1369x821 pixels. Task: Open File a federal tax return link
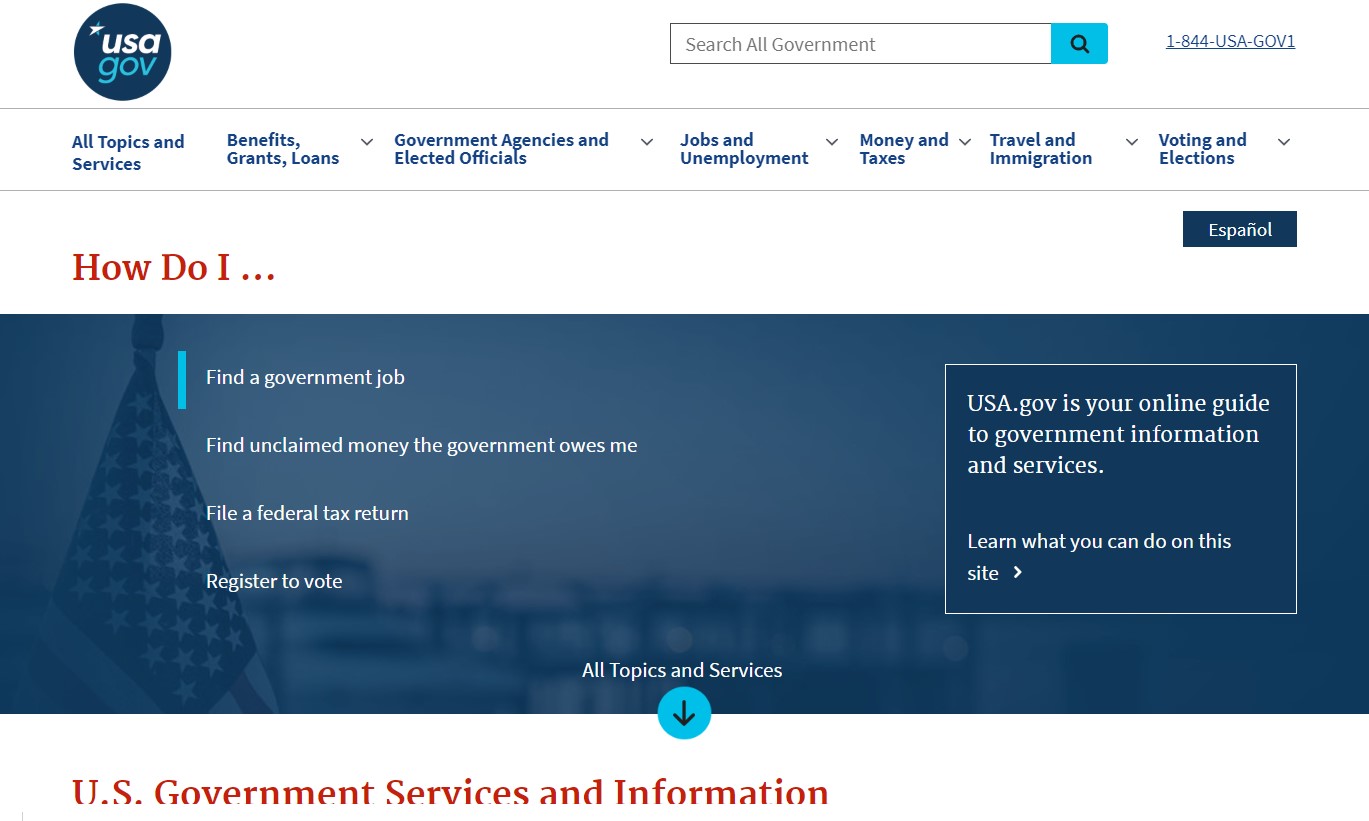[x=307, y=514]
